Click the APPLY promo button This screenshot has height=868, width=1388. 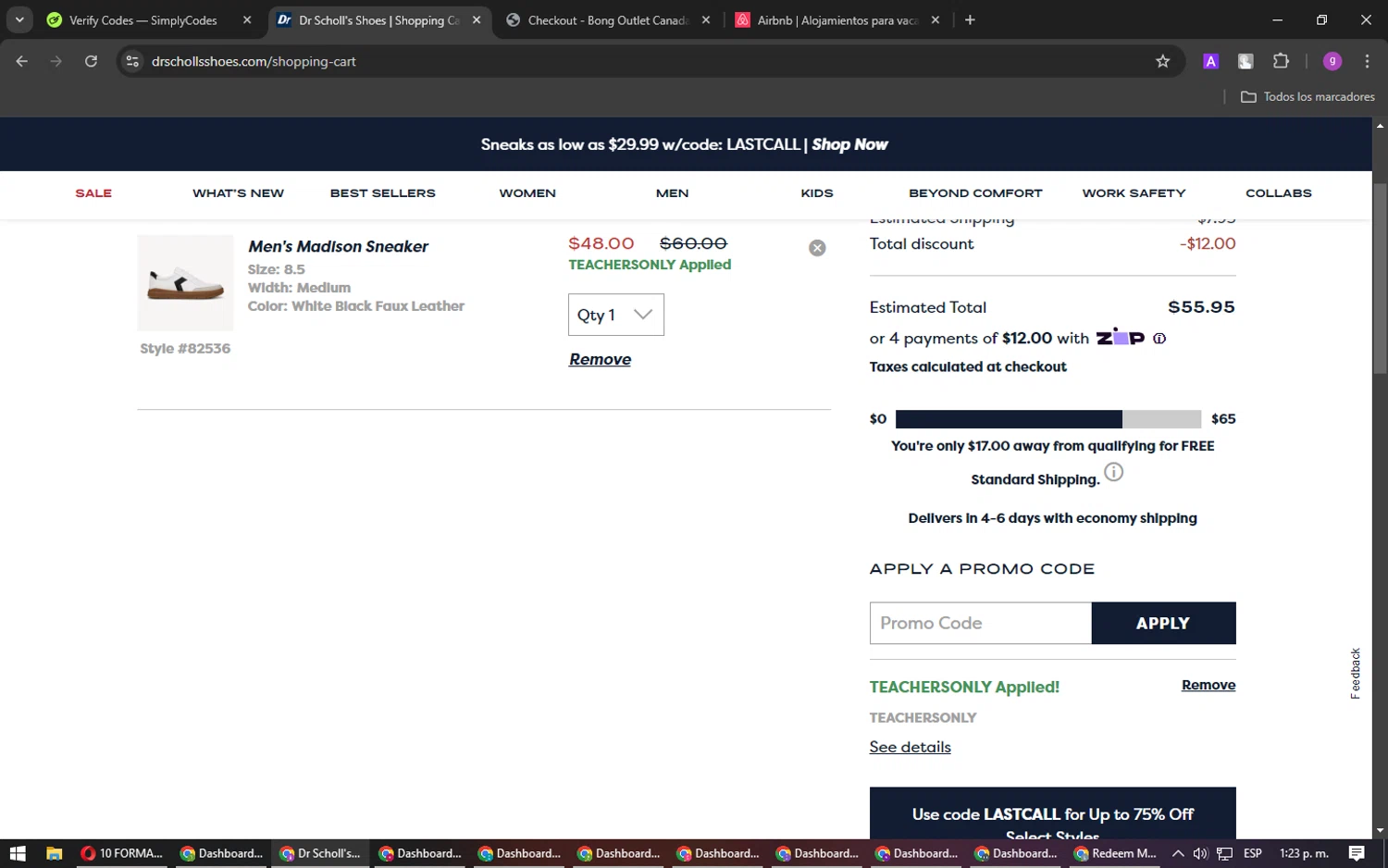(1163, 623)
